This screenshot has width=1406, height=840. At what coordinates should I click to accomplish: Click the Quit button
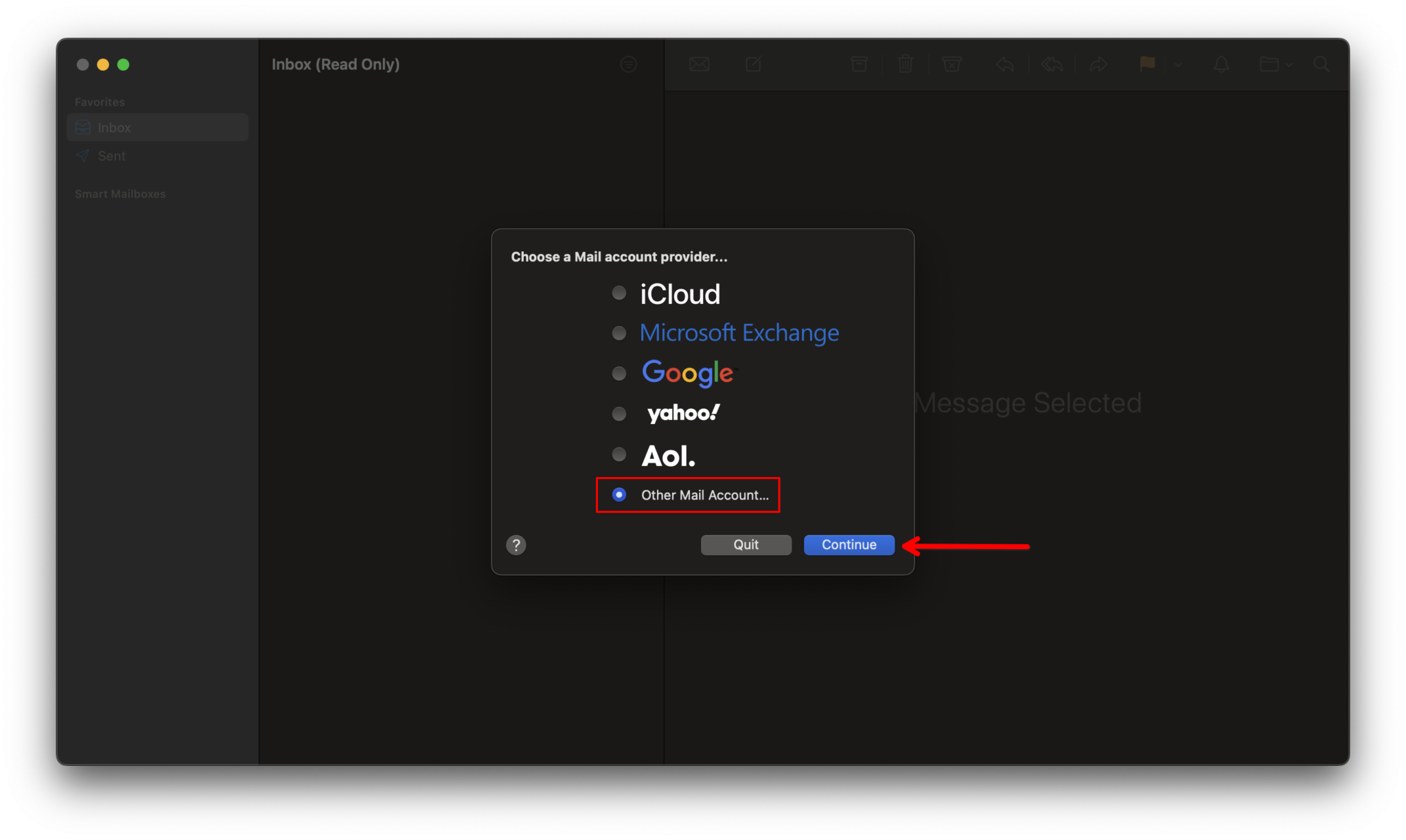pyautogui.click(x=746, y=545)
